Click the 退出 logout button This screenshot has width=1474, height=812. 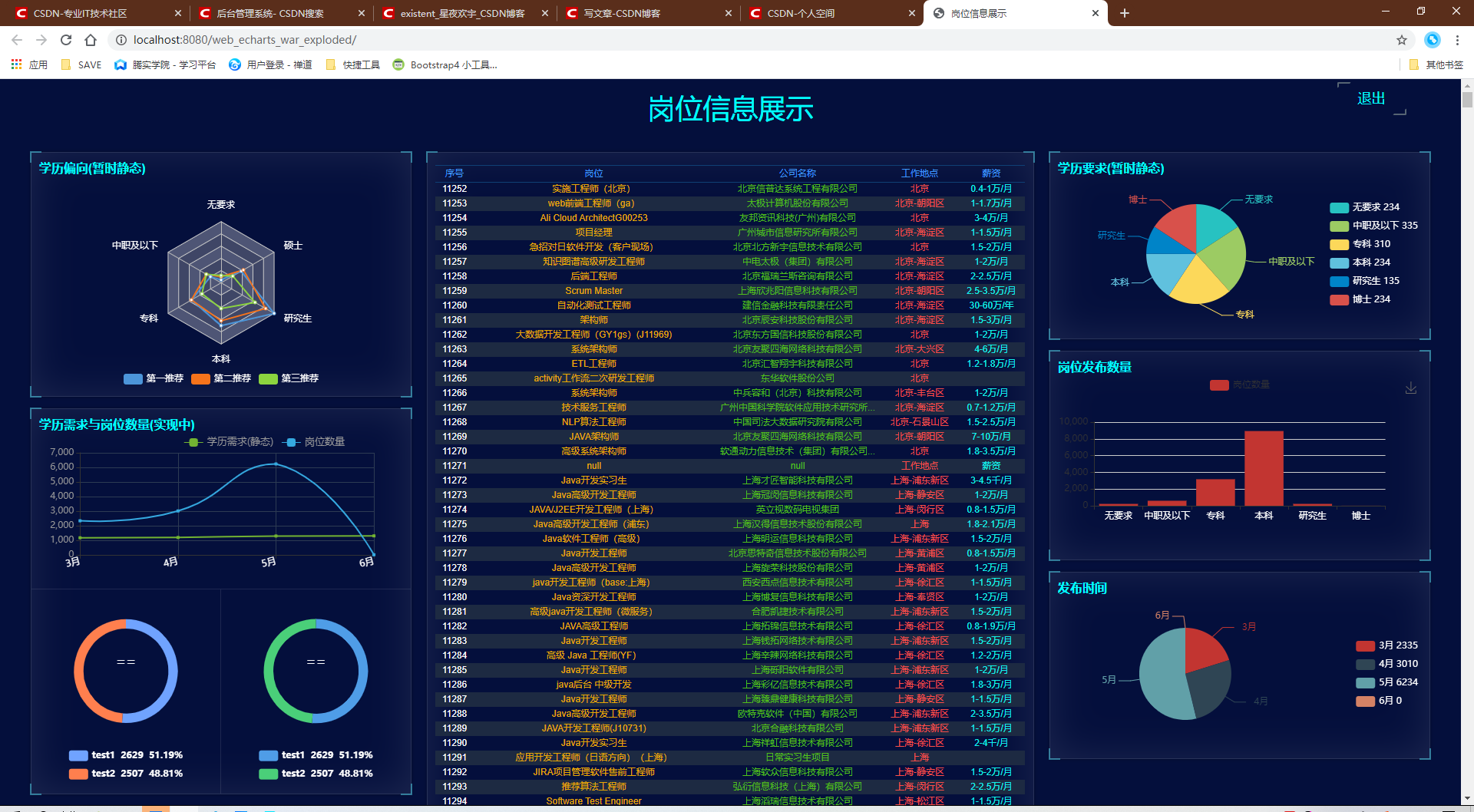(x=1371, y=98)
